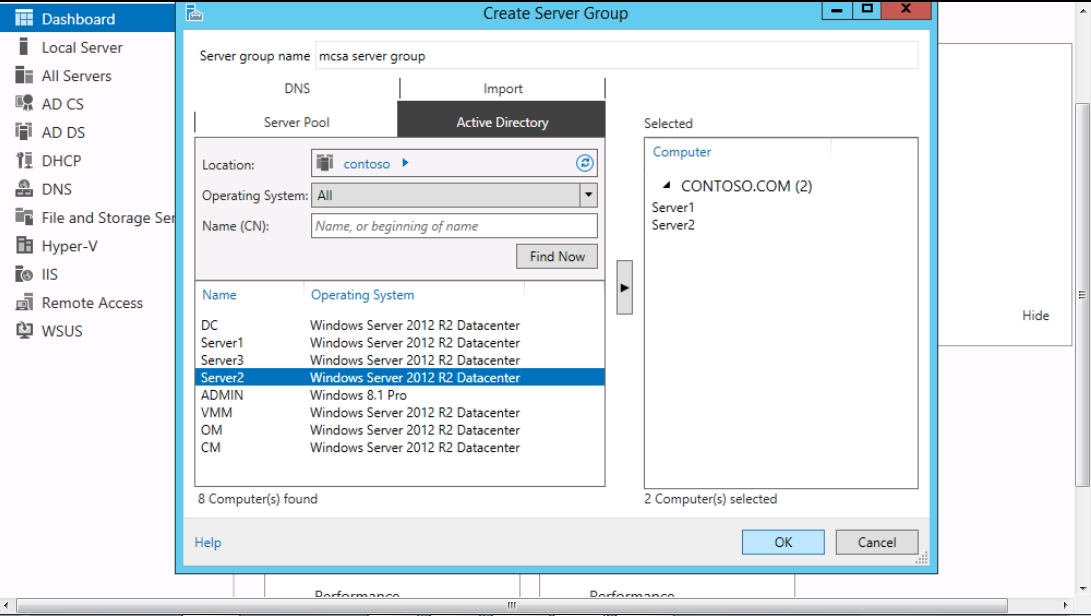Click the Dashboard icon in sidebar
Screen dimensions: 1091x616
pyautogui.click(x=24, y=18)
